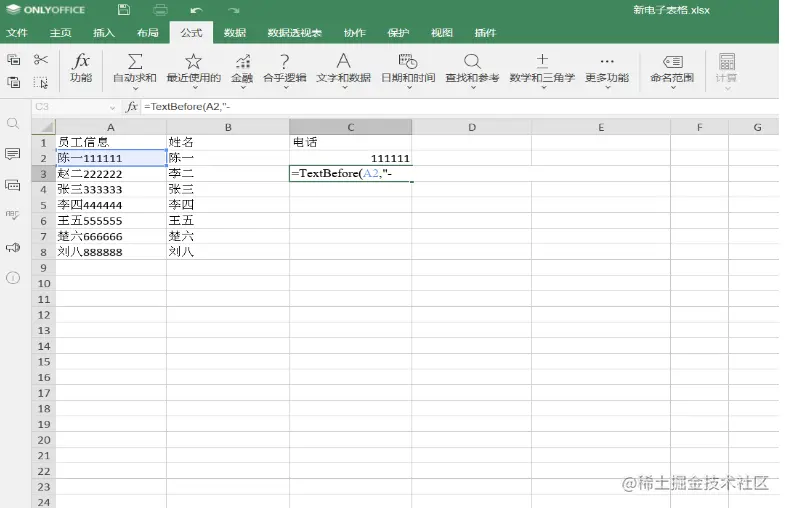The image size is (785, 508).
Task: Undo the last action
Action: [196, 10]
